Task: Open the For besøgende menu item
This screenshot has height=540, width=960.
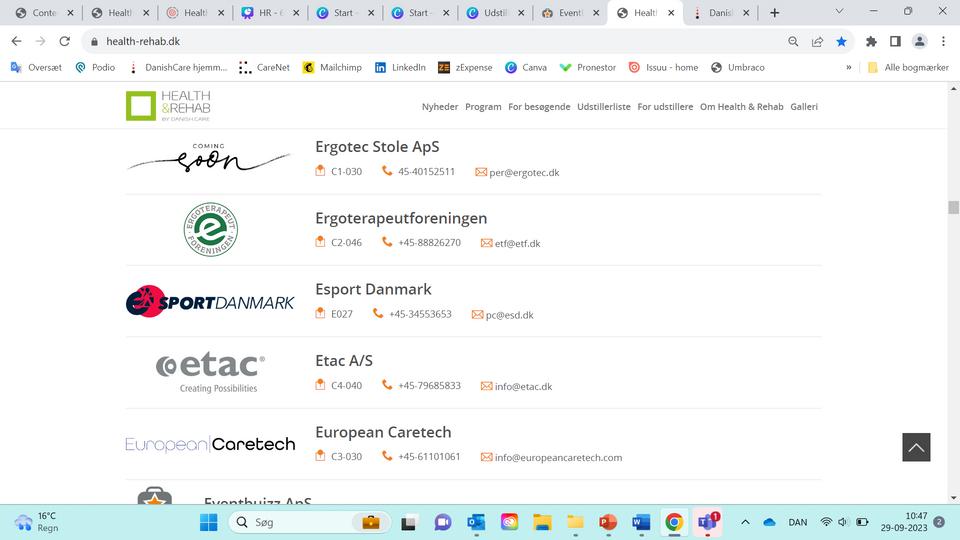Action: pyautogui.click(x=539, y=107)
